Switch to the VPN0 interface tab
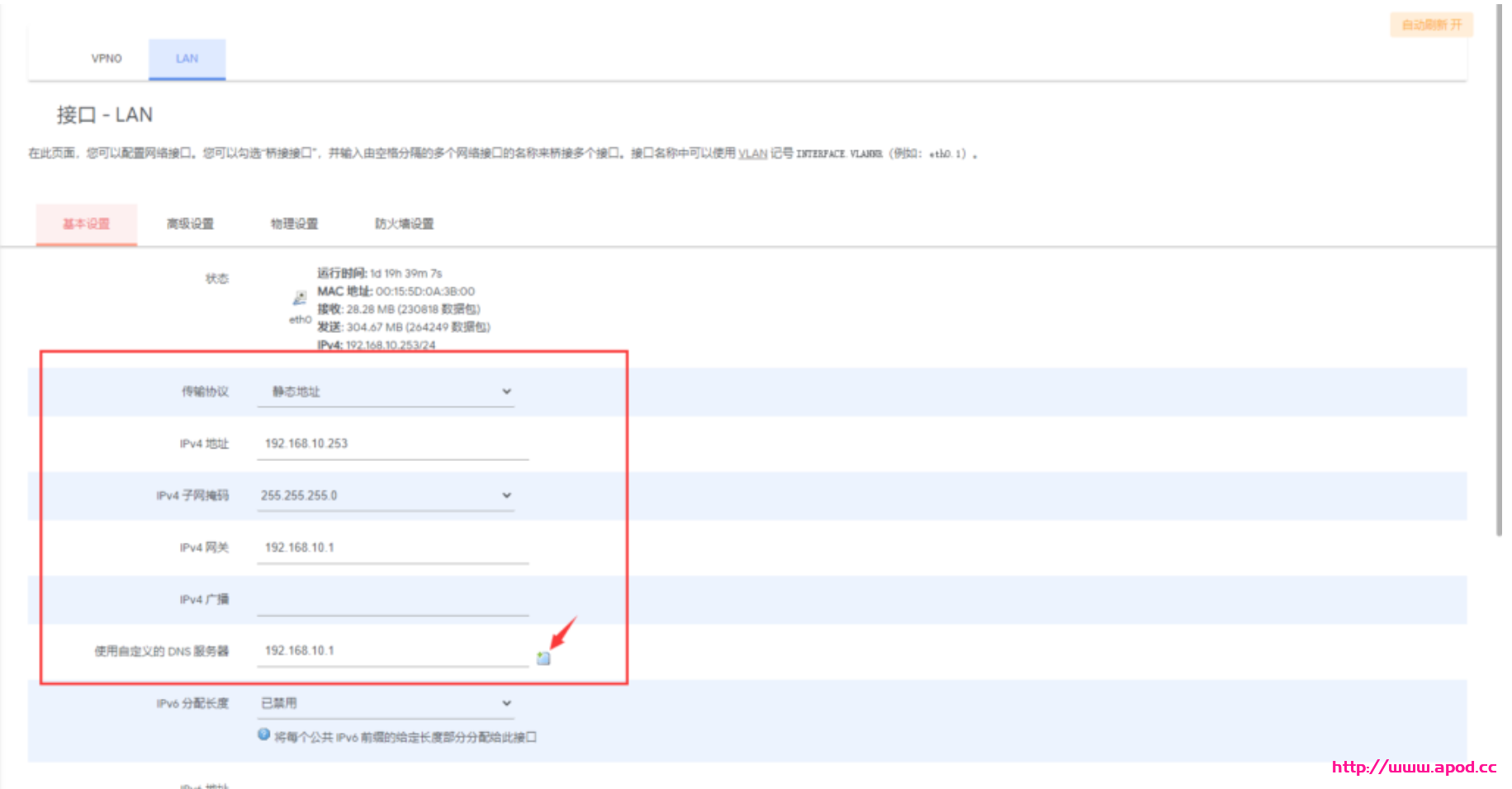 (107, 59)
